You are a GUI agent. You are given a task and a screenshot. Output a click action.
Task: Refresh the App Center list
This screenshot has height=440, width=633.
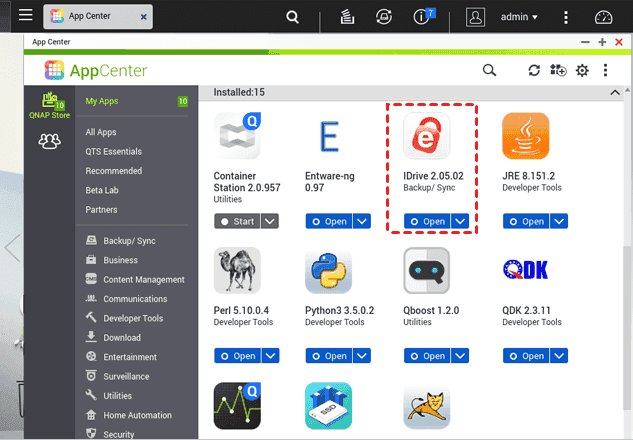(534, 70)
